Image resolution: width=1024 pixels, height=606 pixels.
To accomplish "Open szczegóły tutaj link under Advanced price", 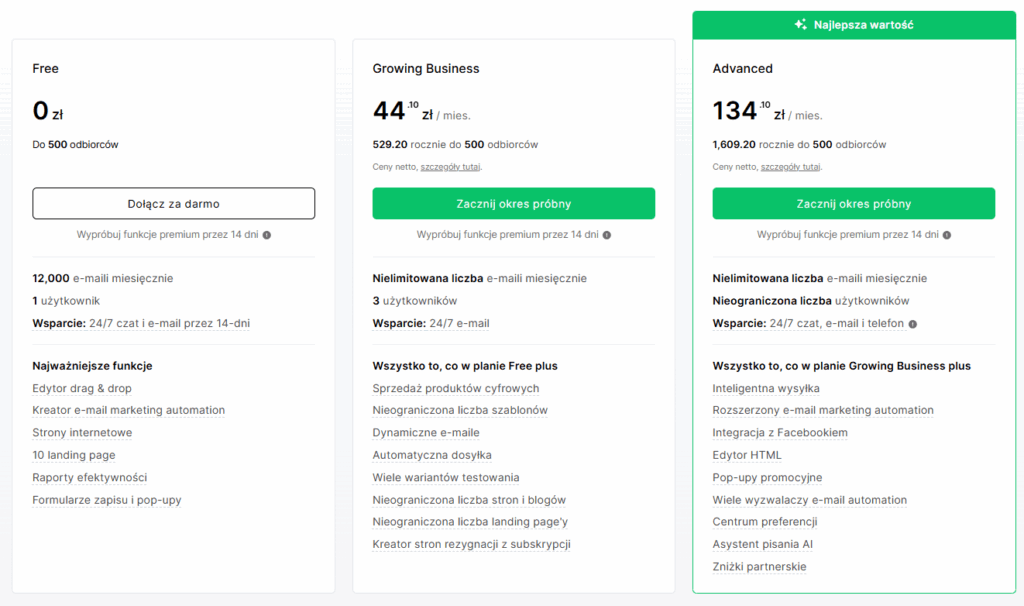I will [791, 167].
